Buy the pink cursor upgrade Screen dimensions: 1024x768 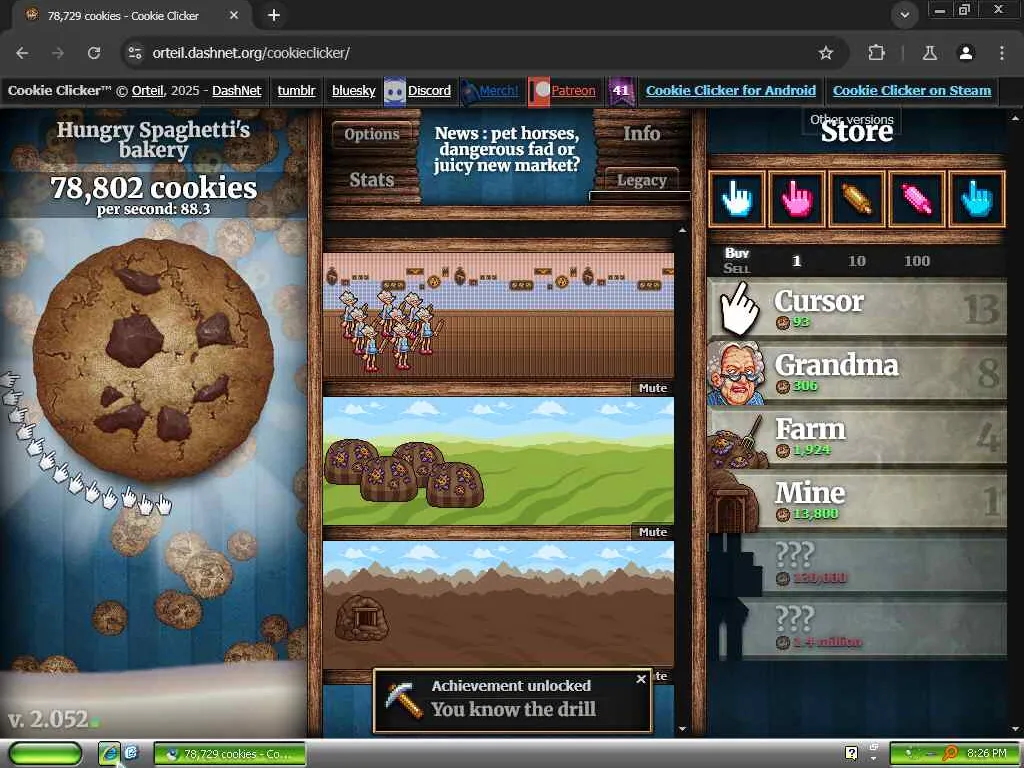797,199
